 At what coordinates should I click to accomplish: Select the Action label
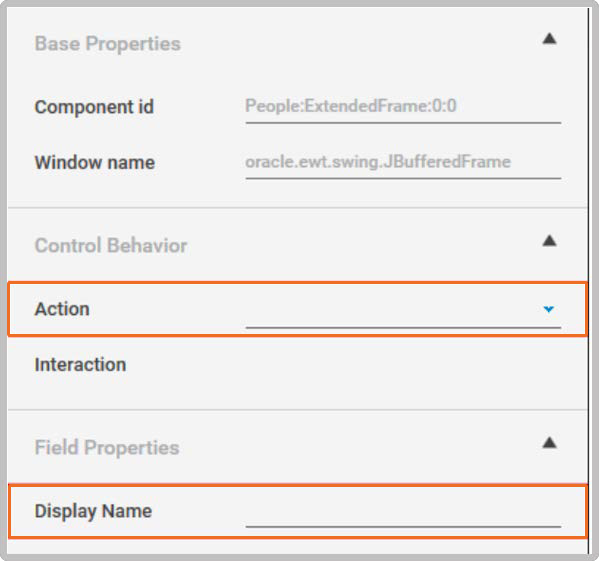(x=62, y=309)
